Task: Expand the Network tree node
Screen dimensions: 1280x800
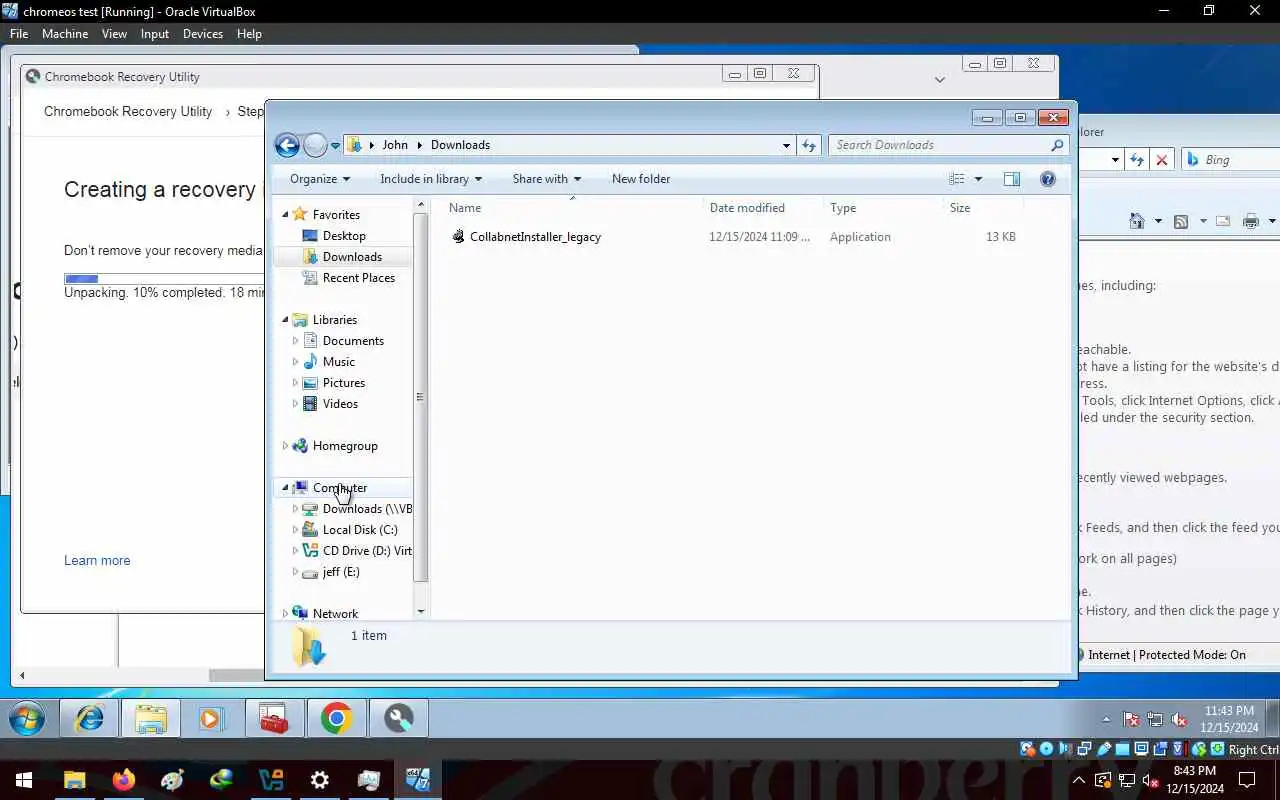Action: 285,614
